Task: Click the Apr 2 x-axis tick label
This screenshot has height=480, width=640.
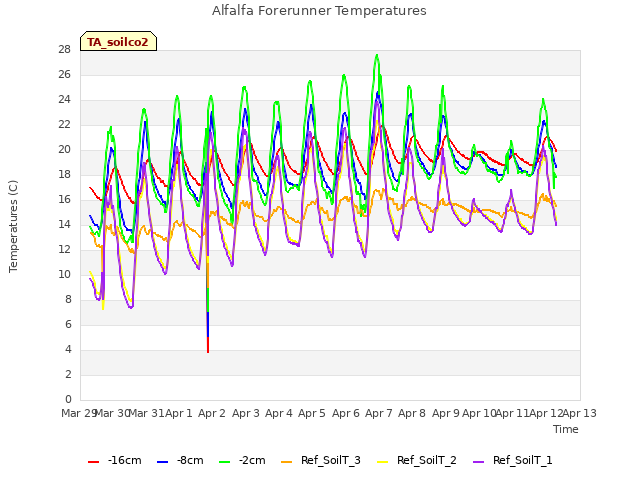Action: pyautogui.click(x=212, y=413)
